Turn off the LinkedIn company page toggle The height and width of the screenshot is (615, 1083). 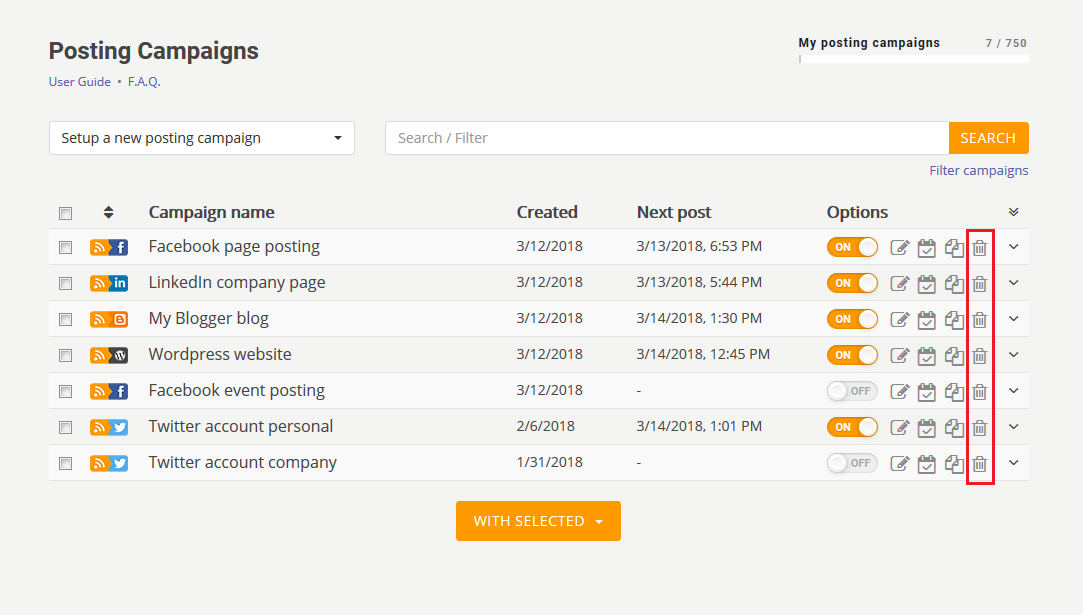[852, 283]
